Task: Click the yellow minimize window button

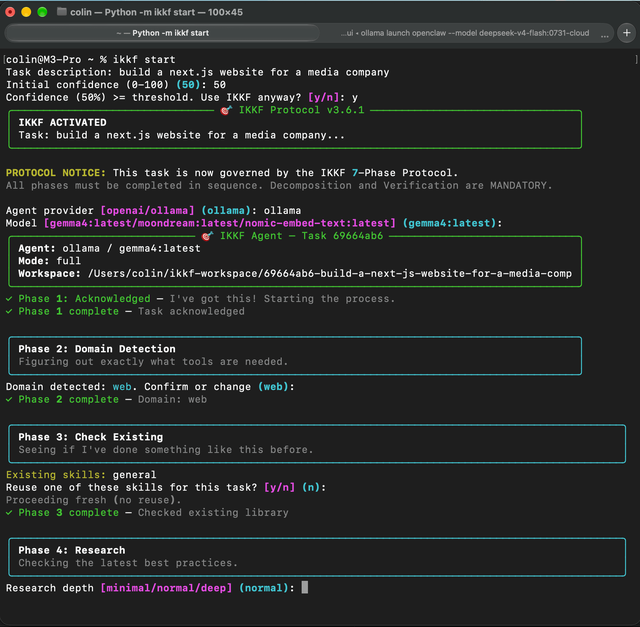Action: pyautogui.click(x=26, y=12)
